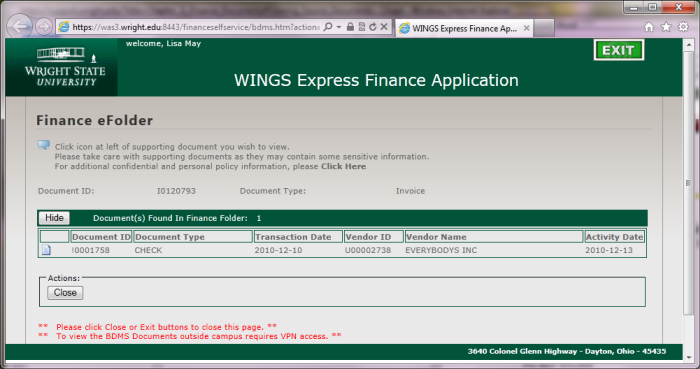Open Favorites star icon
700x369 pixels.
(666, 27)
